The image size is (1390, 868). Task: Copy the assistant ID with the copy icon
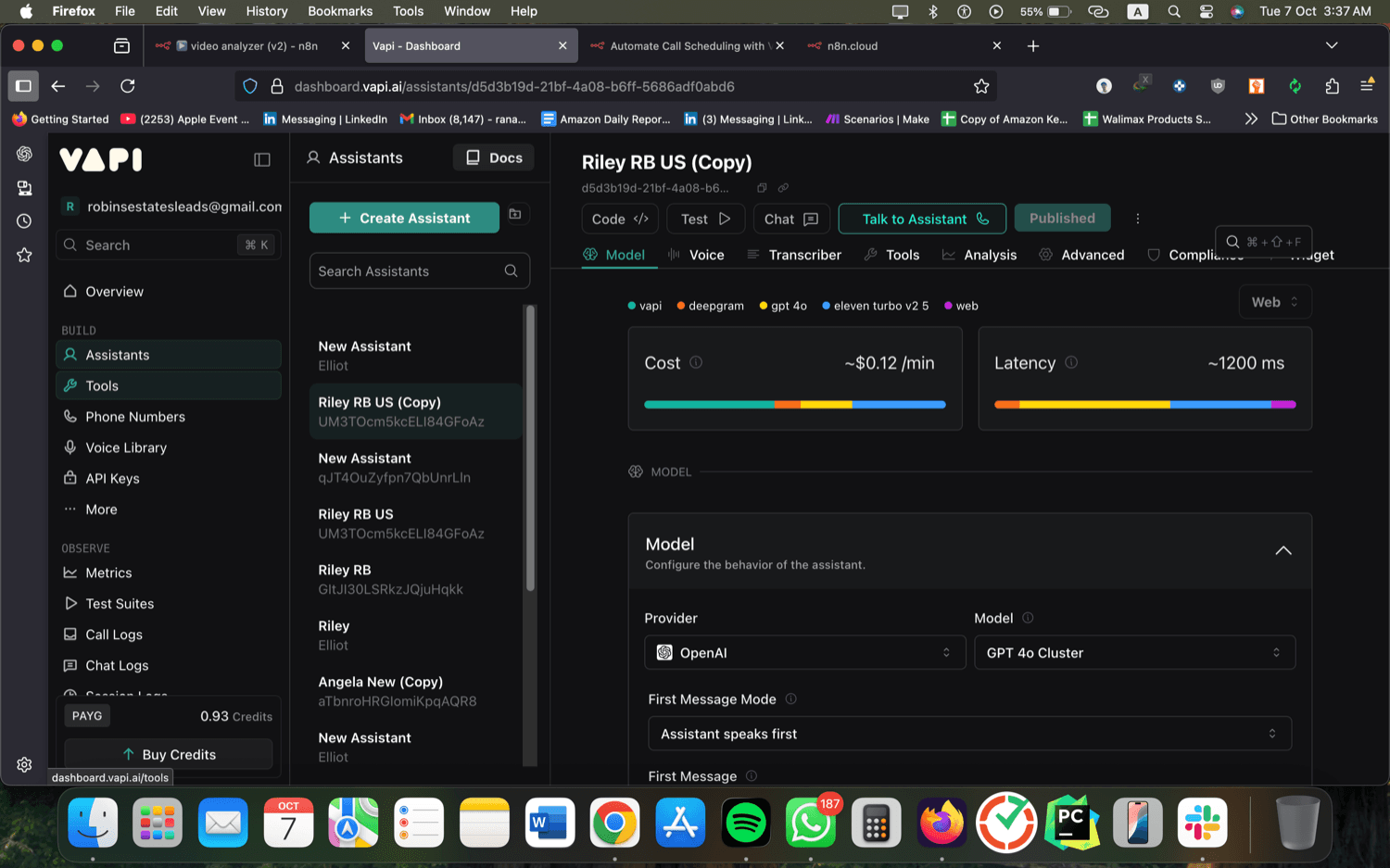pos(762,188)
